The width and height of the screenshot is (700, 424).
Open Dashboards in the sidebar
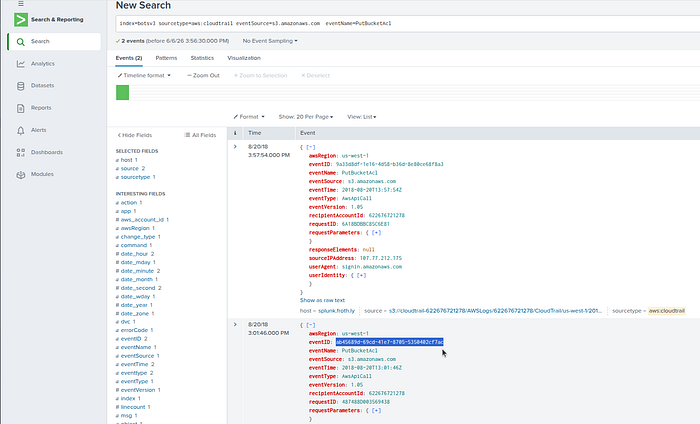coord(47,152)
